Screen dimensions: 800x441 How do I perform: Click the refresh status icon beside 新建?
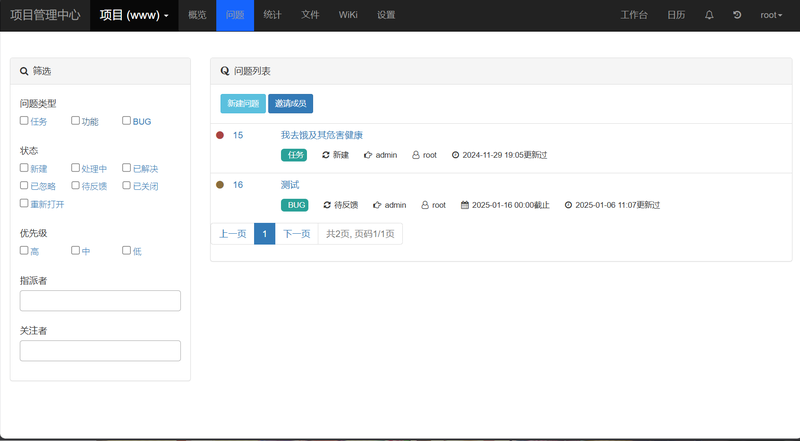[326, 155]
